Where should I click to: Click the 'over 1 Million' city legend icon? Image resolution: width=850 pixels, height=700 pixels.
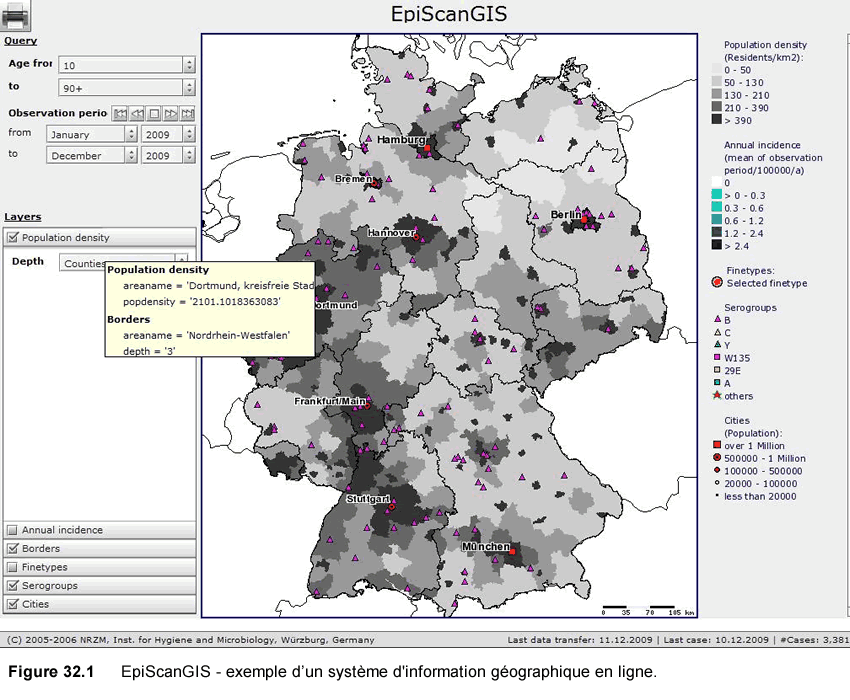pyautogui.click(x=717, y=445)
